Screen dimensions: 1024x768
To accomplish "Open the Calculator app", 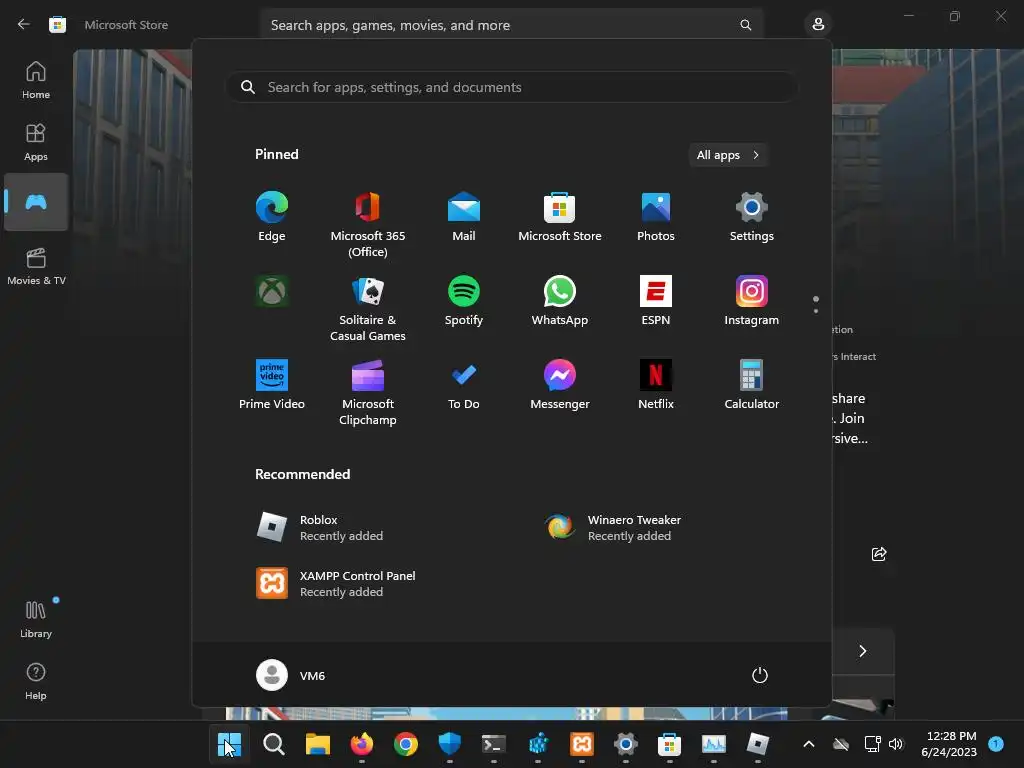I will (x=752, y=385).
